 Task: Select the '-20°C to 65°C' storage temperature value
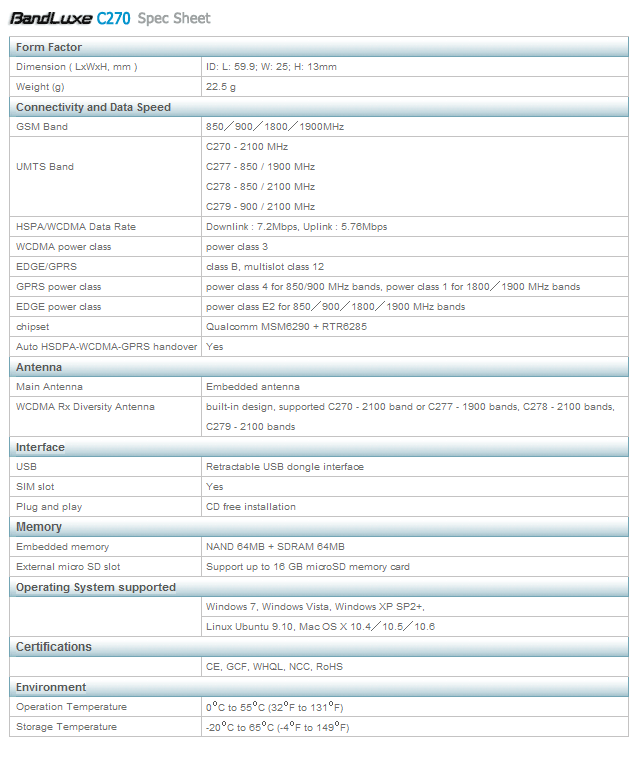277,727
